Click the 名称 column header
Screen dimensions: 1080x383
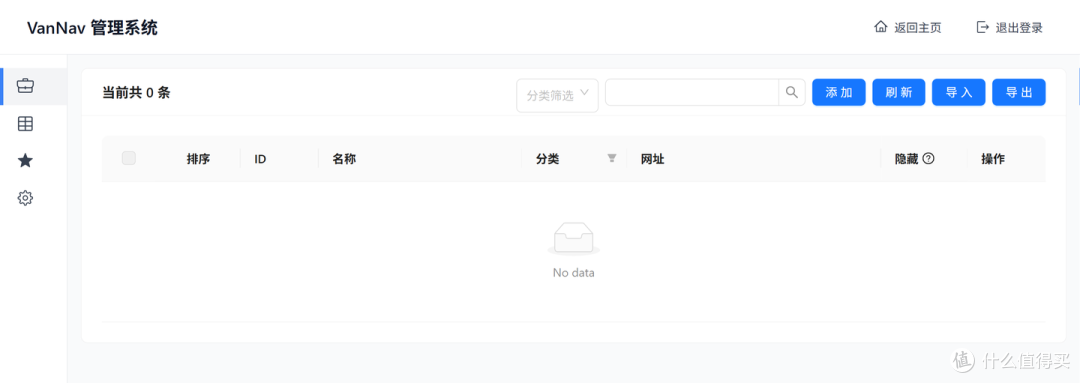click(344, 158)
